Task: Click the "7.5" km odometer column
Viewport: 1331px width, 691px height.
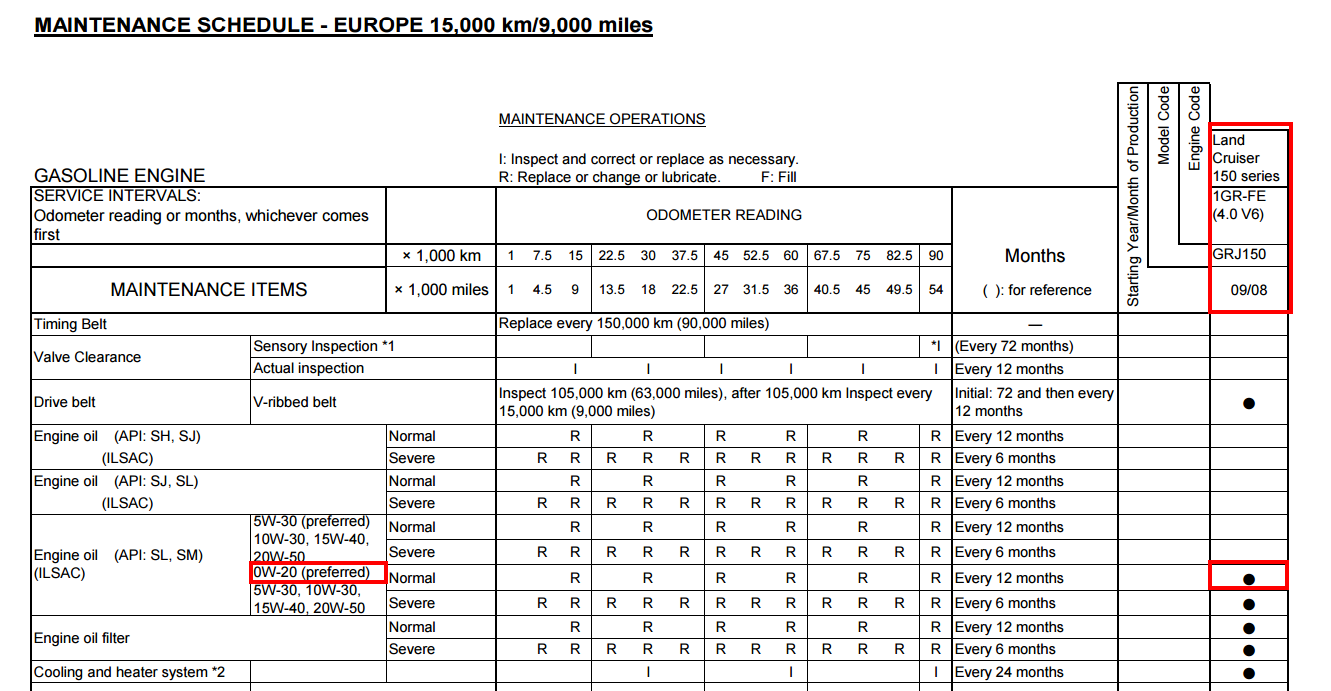Action: tap(542, 256)
